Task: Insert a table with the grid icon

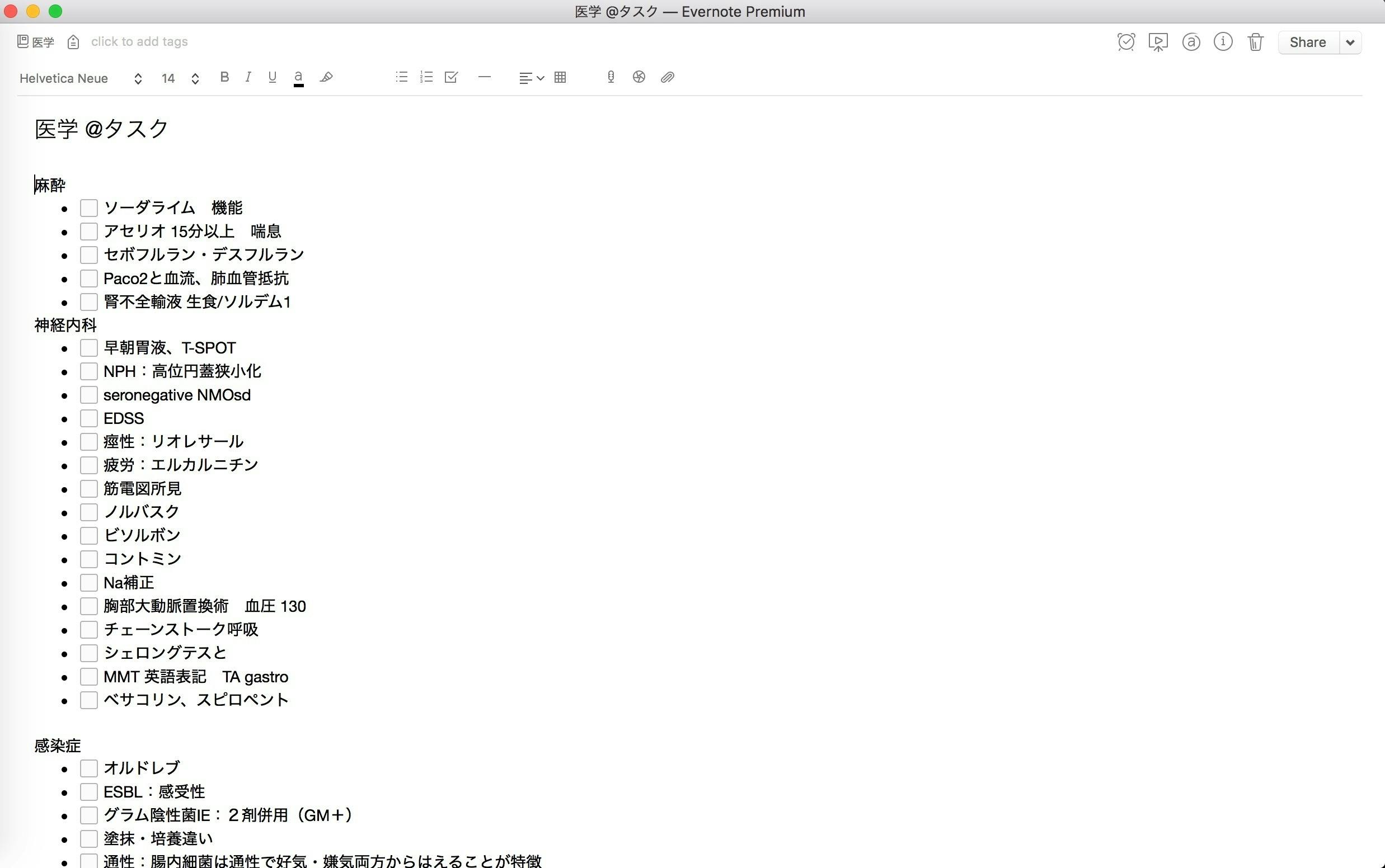Action: (x=560, y=77)
